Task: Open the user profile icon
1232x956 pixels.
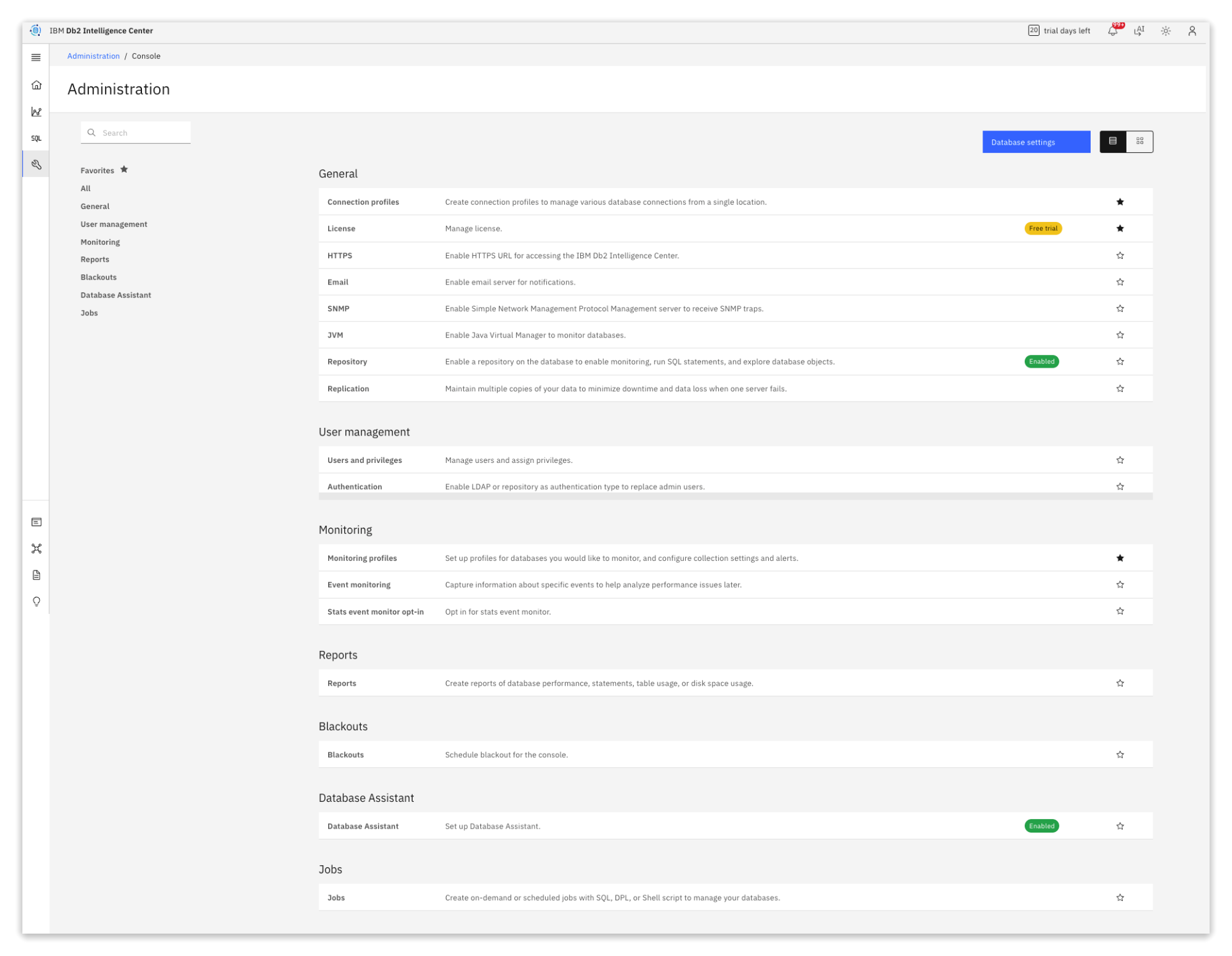Action: (x=1192, y=31)
